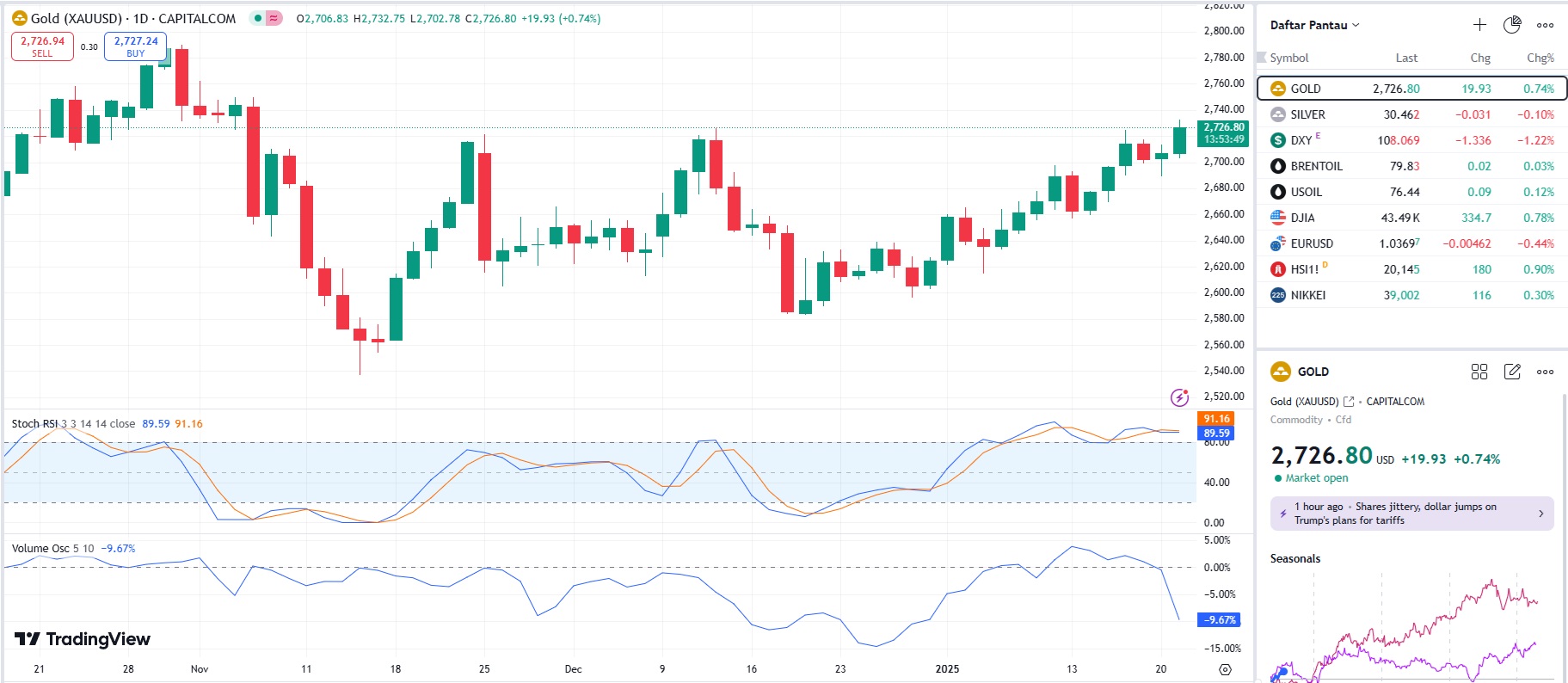The width and height of the screenshot is (1568, 683).
Task: Open the external link icon next to Gold (XAUUSD)
Action: pos(1349,402)
